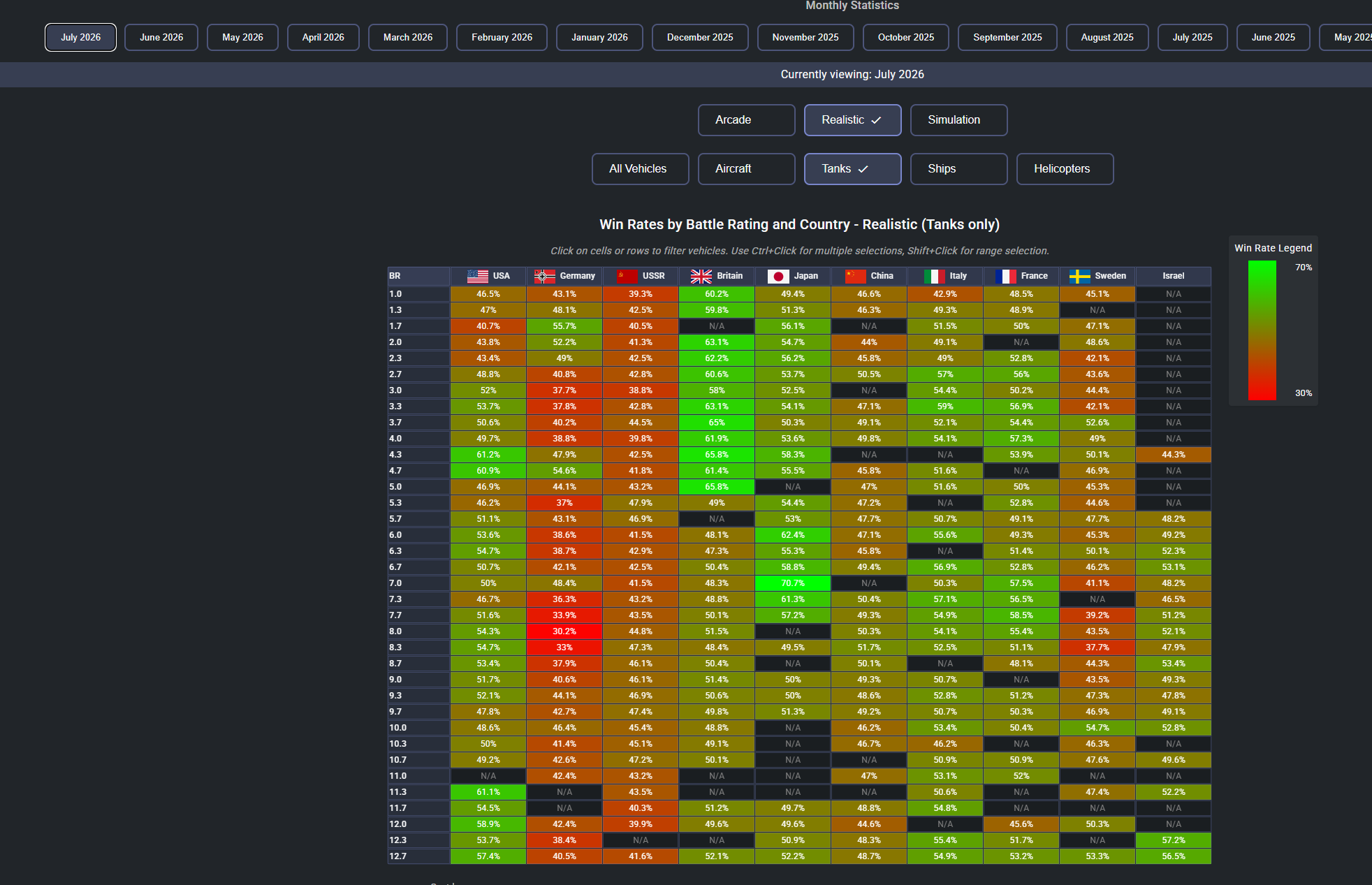Select the BR 8.0 row header
This screenshot has height=885, width=1372.
(x=418, y=631)
